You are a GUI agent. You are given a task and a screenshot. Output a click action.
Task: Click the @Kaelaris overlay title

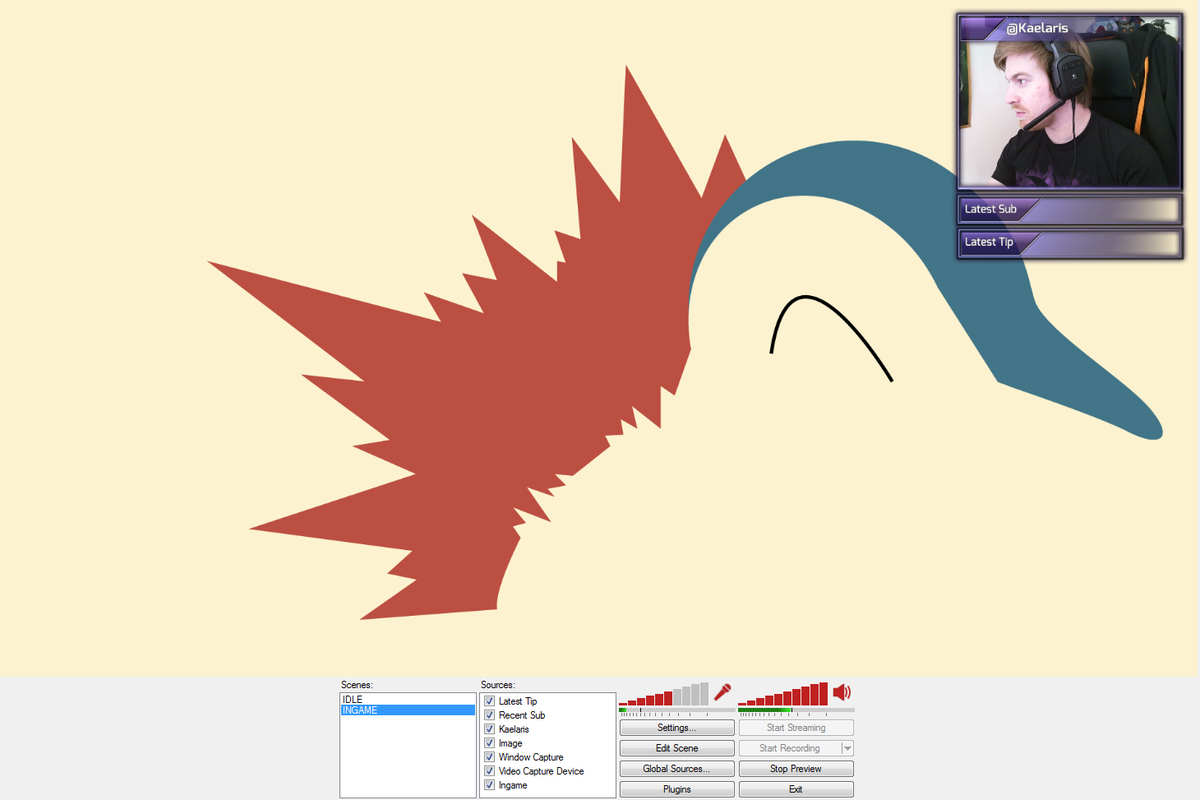1037,28
